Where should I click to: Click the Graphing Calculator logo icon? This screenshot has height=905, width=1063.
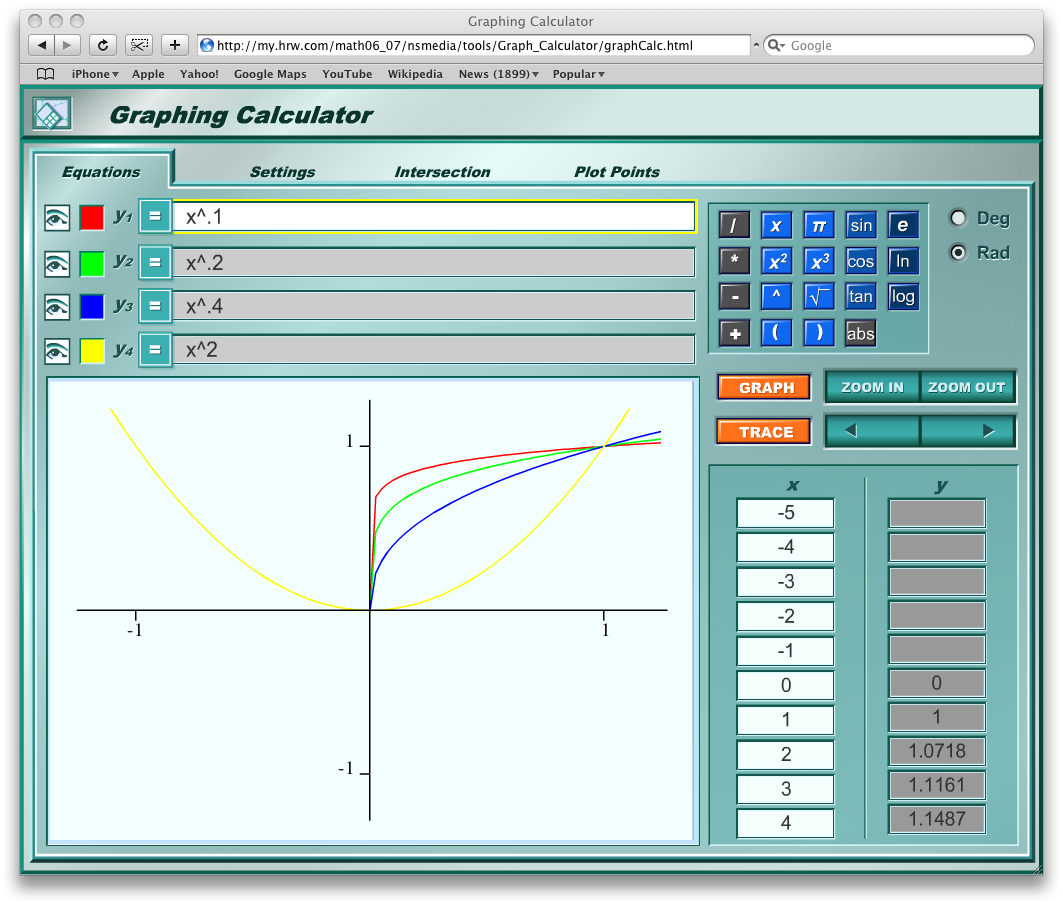(x=52, y=114)
